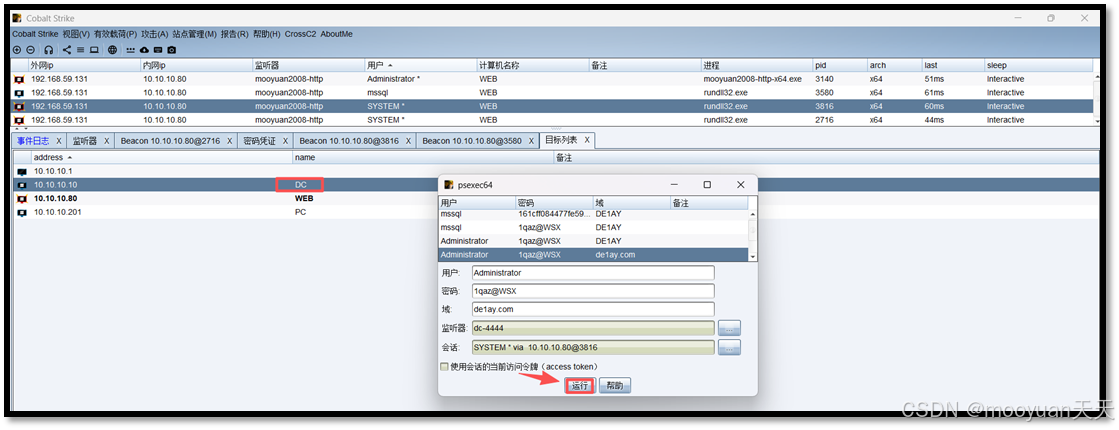The image size is (1119, 430).
Task: Click host icon beside 10.10.10.80
Action: pos(22,198)
